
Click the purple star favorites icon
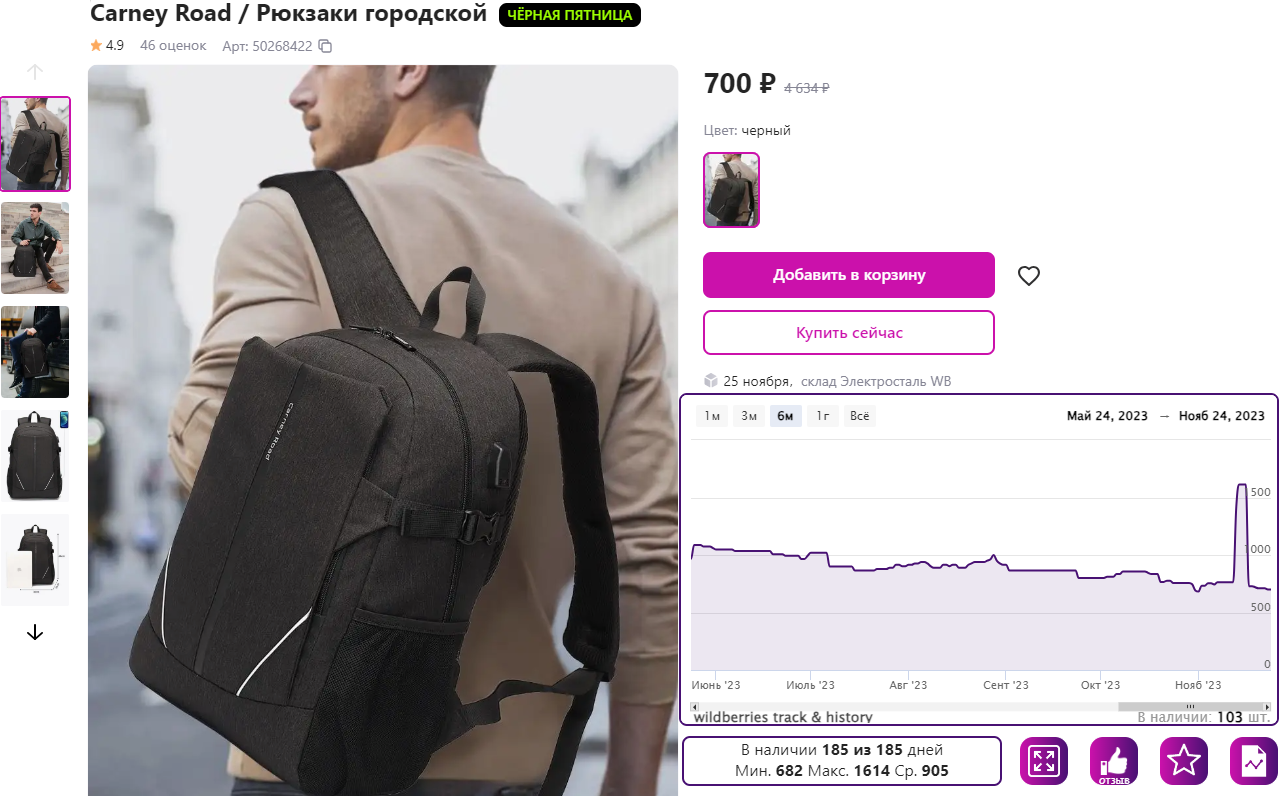pos(1184,761)
